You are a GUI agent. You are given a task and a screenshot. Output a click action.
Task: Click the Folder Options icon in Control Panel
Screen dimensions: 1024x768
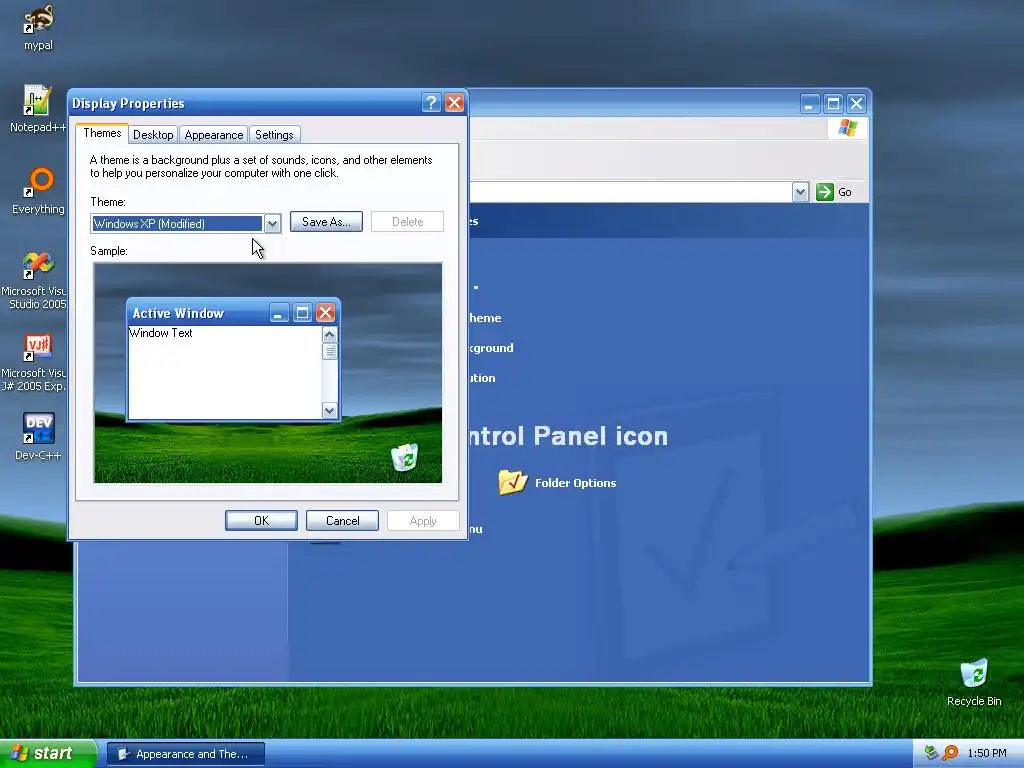(513, 482)
